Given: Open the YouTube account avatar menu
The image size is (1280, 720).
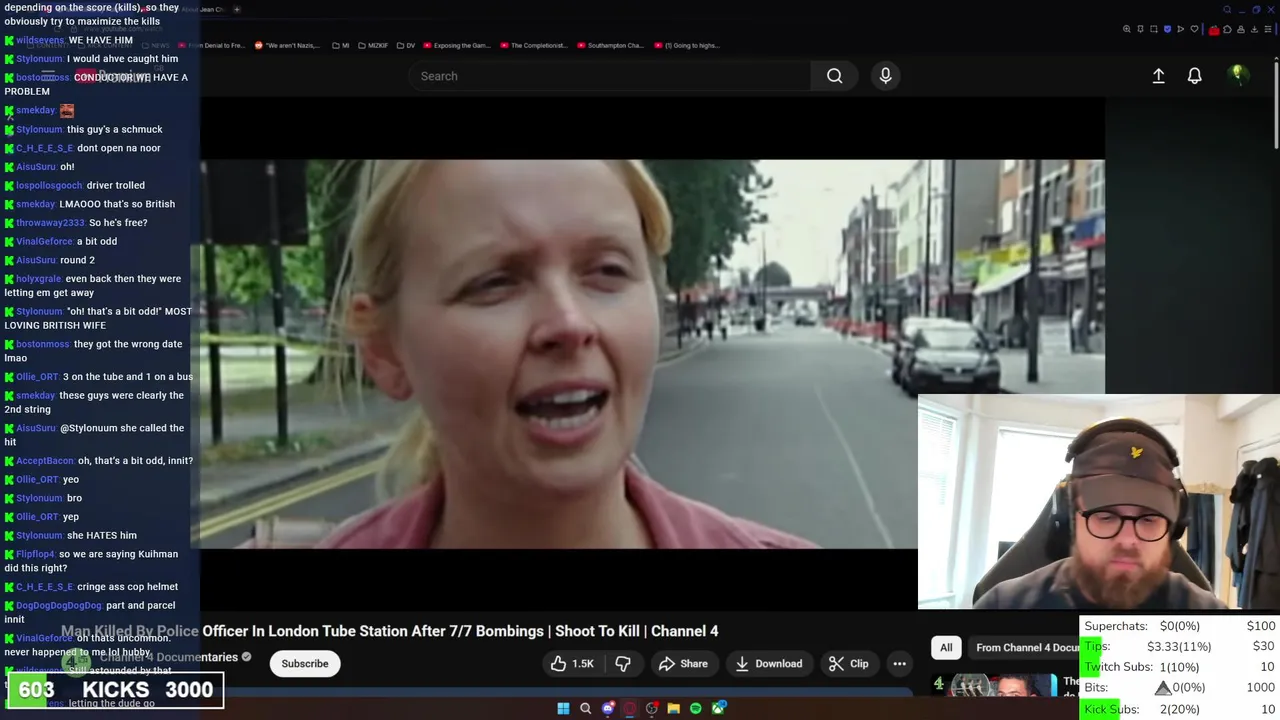Looking at the screenshot, I should 1238,75.
